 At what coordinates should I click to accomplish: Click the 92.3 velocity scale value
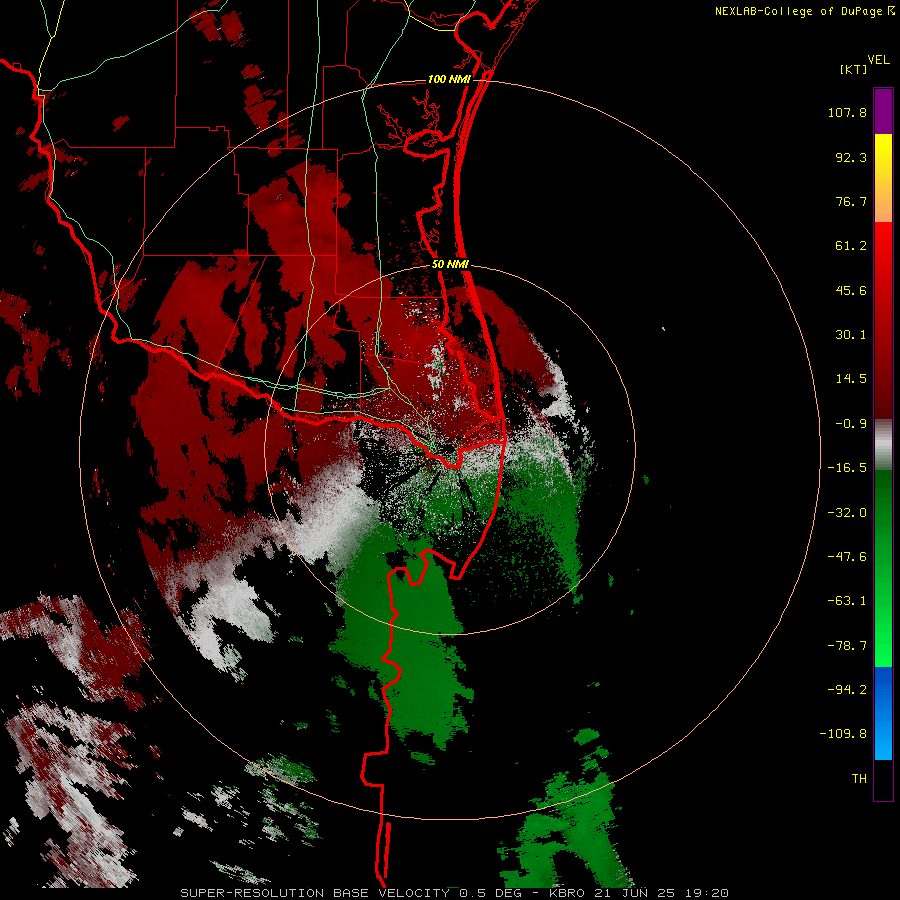point(851,157)
